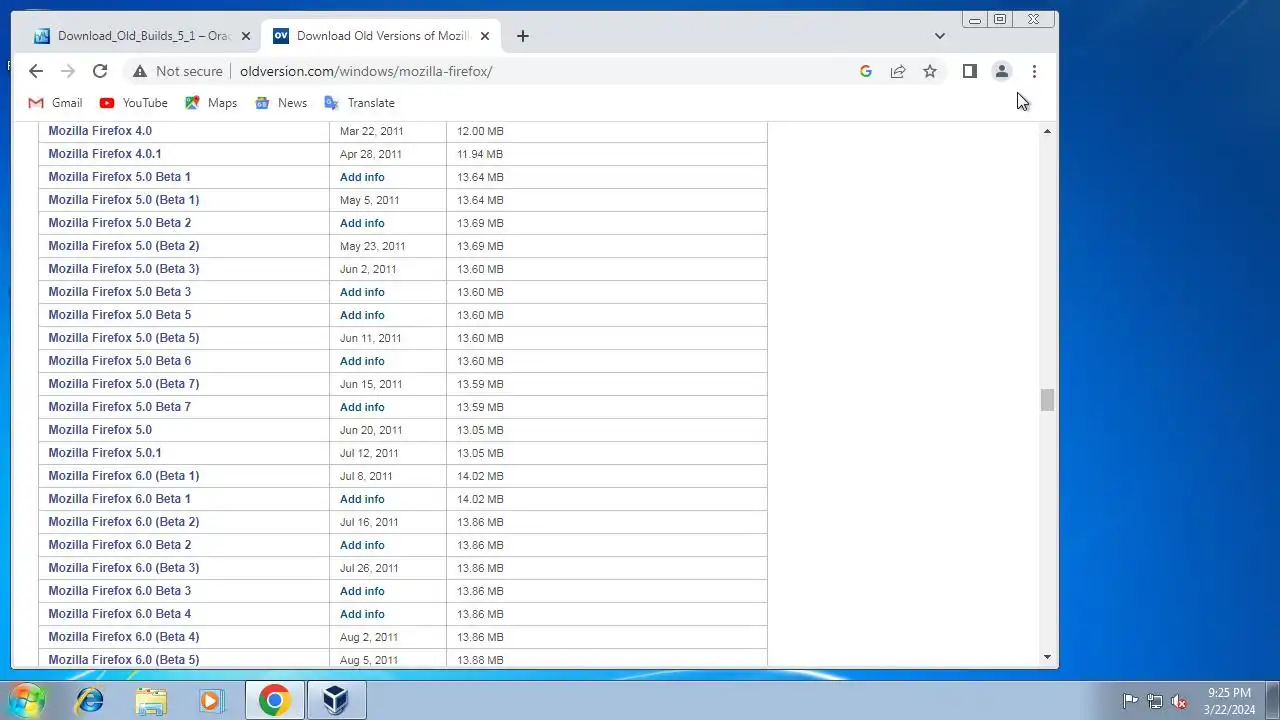Open a new tab with plus button
Image resolution: width=1280 pixels, height=720 pixels.
[x=523, y=36]
